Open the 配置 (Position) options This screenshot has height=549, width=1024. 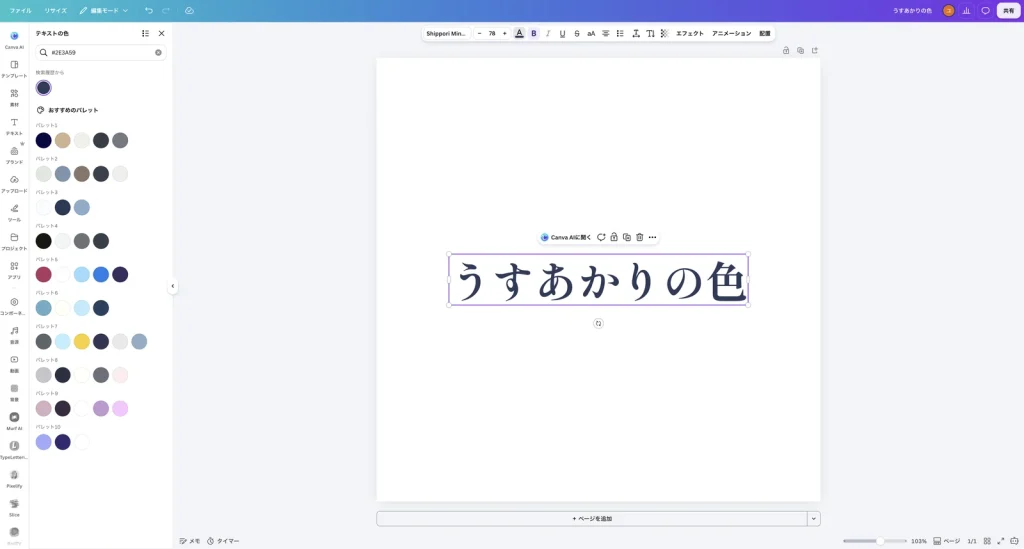(x=765, y=33)
